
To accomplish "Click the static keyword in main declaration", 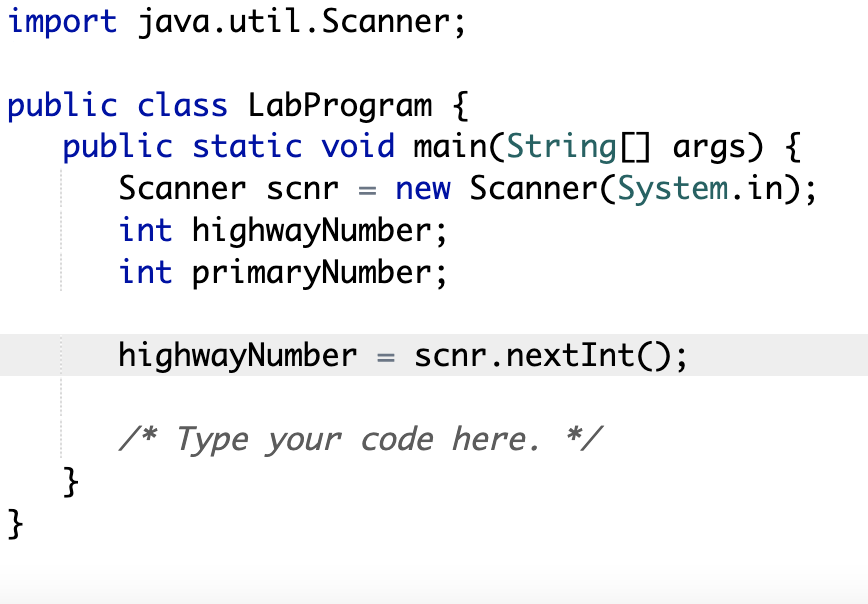I will pos(245,146).
